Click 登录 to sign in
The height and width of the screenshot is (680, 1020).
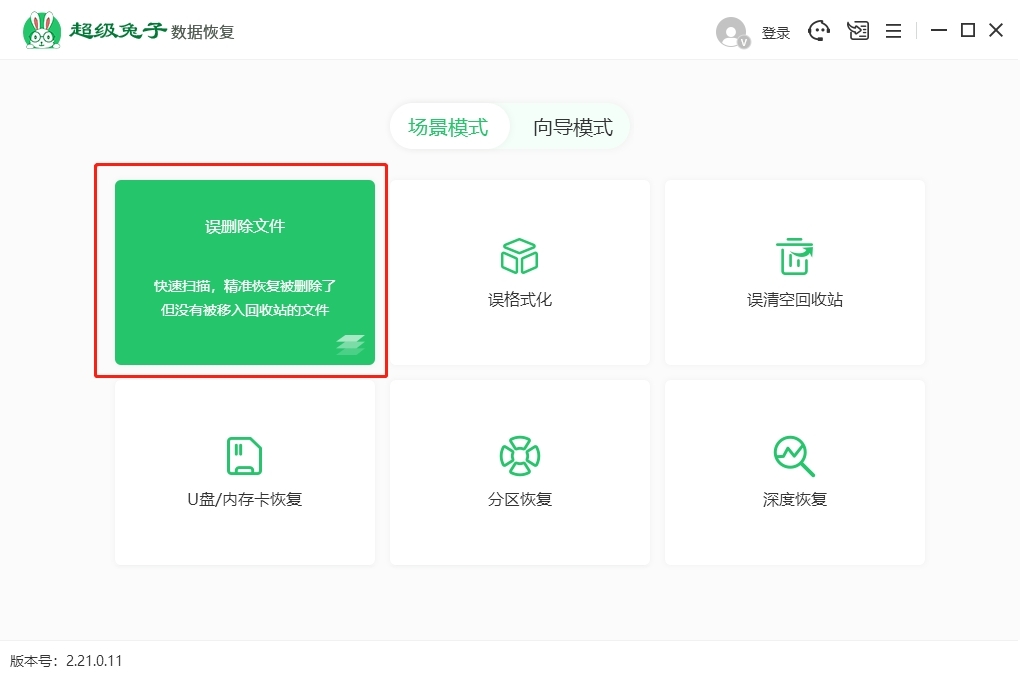777,31
